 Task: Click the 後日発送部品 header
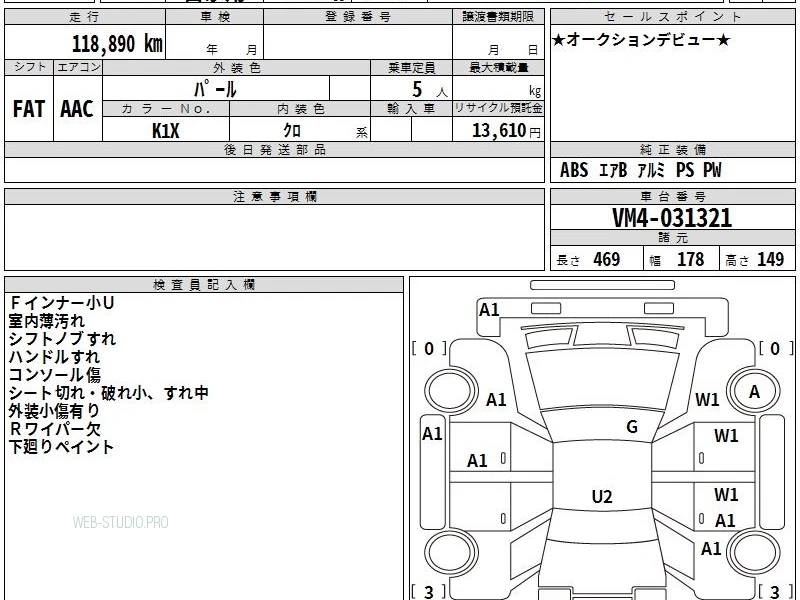pyautogui.click(x=274, y=149)
